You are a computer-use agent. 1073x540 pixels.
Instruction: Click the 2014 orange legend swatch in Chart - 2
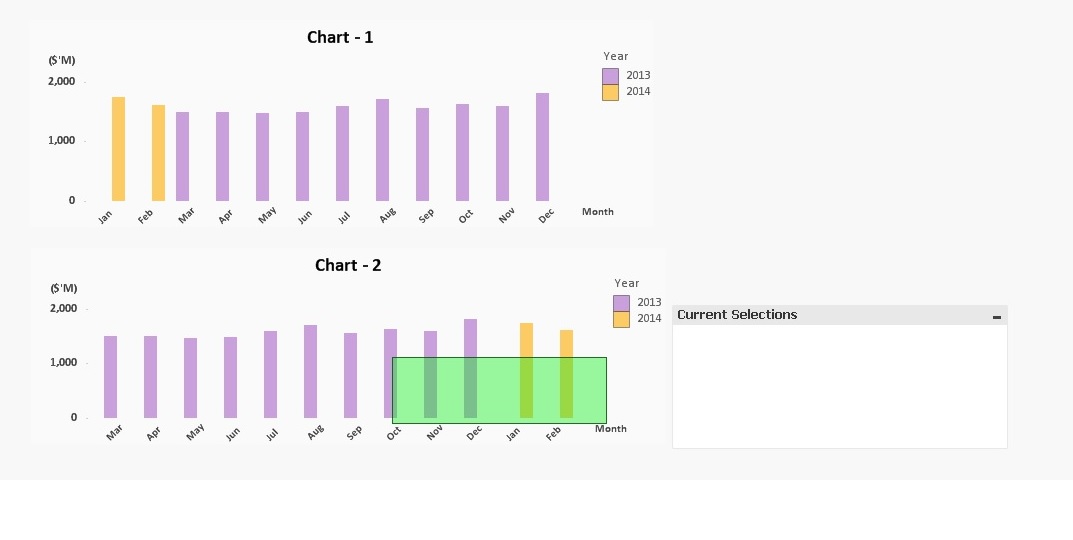tap(621, 319)
